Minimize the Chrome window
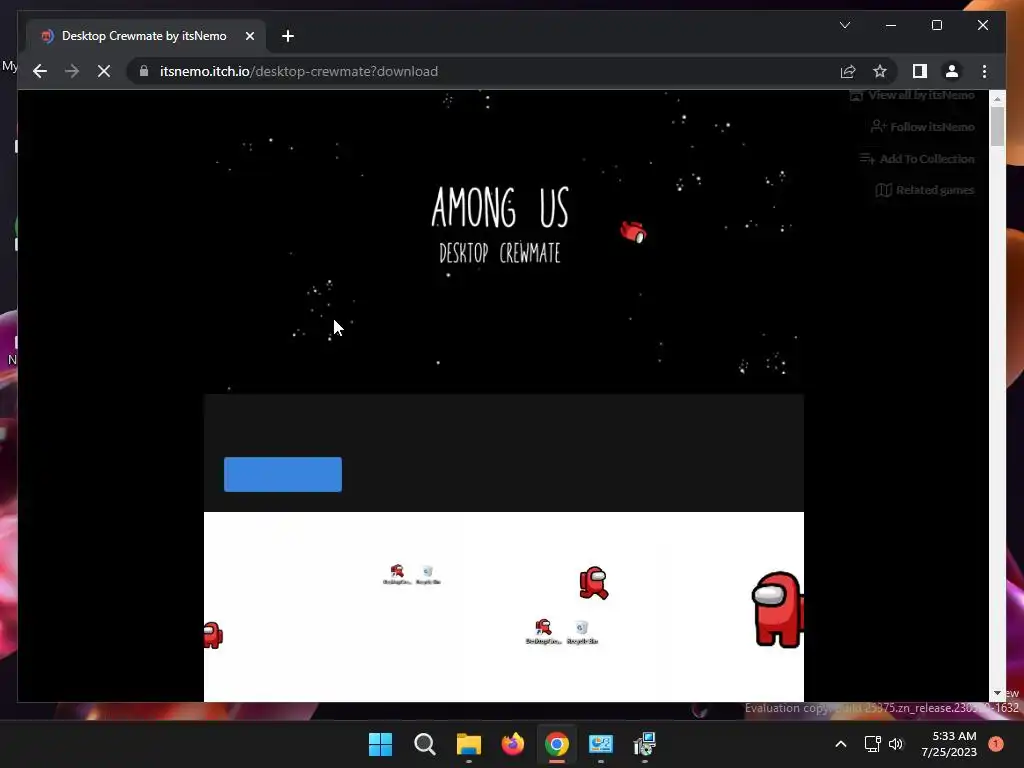The width and height of the screenshot is (1024, 768). click(891, 25)
